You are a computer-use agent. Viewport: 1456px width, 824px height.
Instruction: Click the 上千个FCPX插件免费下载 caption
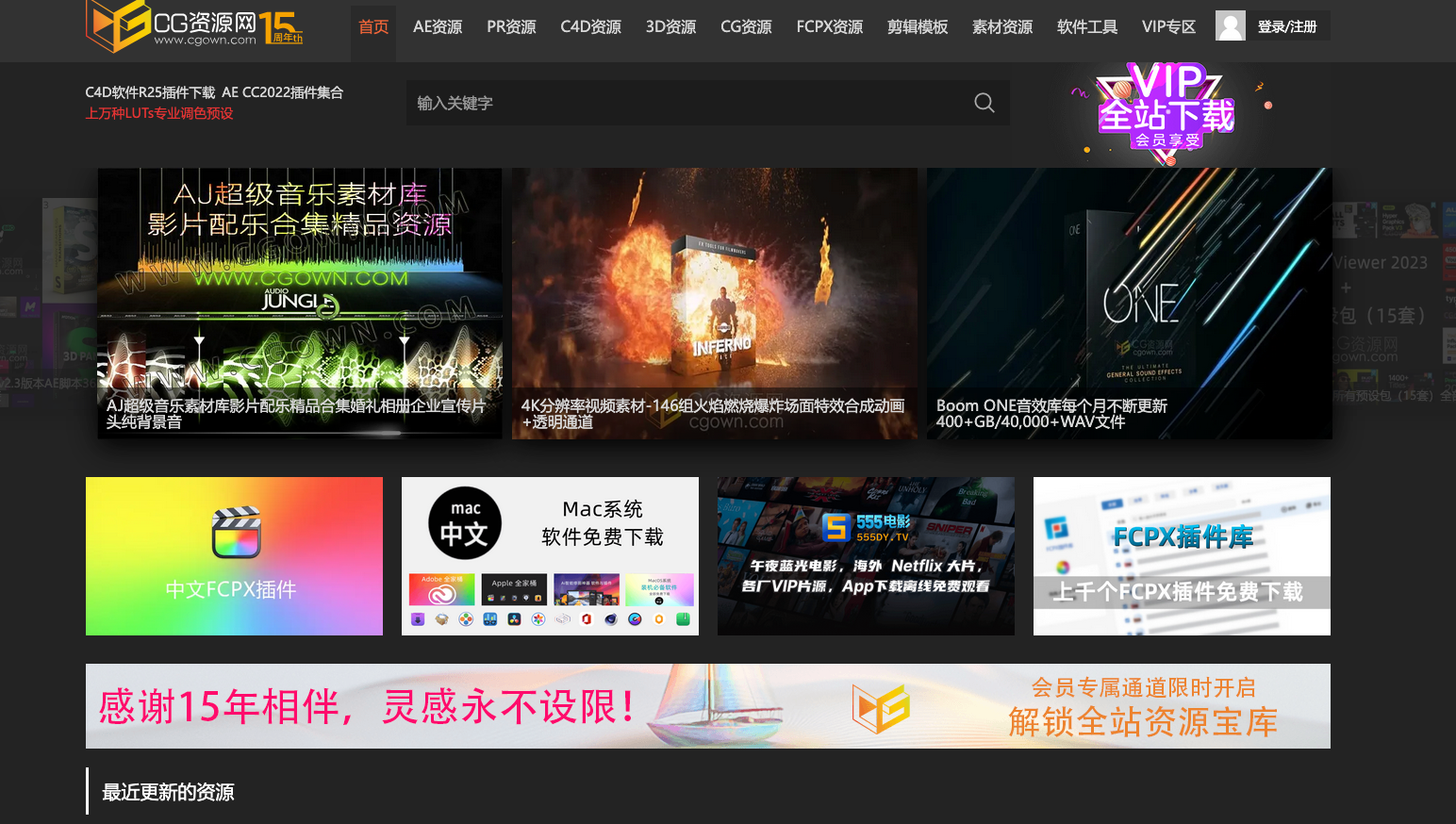pyautogui.click(x=1180, y=592)
